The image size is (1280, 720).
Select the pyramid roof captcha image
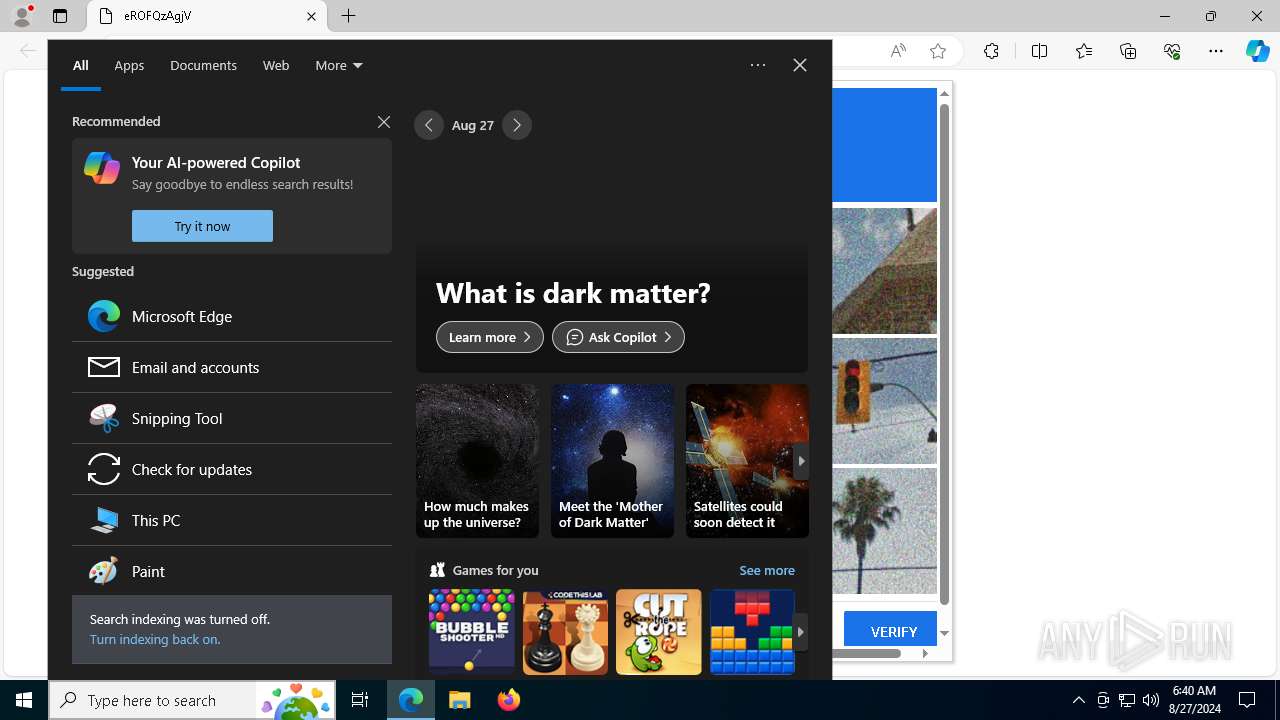885,271
